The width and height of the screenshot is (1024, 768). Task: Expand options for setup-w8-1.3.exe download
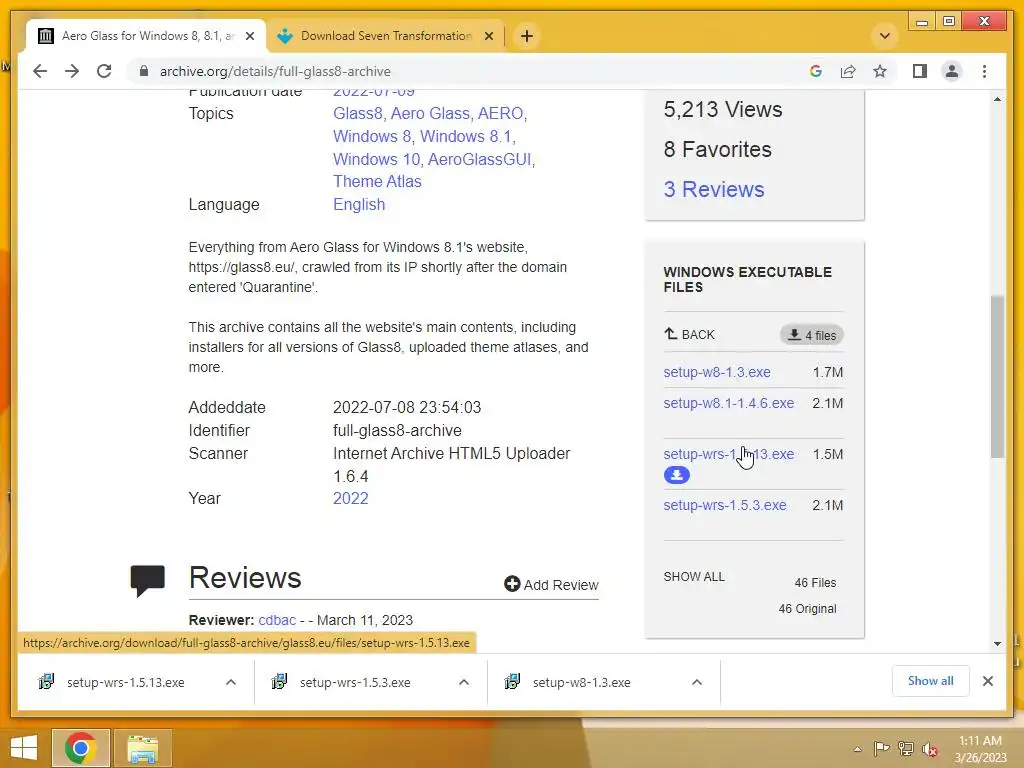pos(697,682)
